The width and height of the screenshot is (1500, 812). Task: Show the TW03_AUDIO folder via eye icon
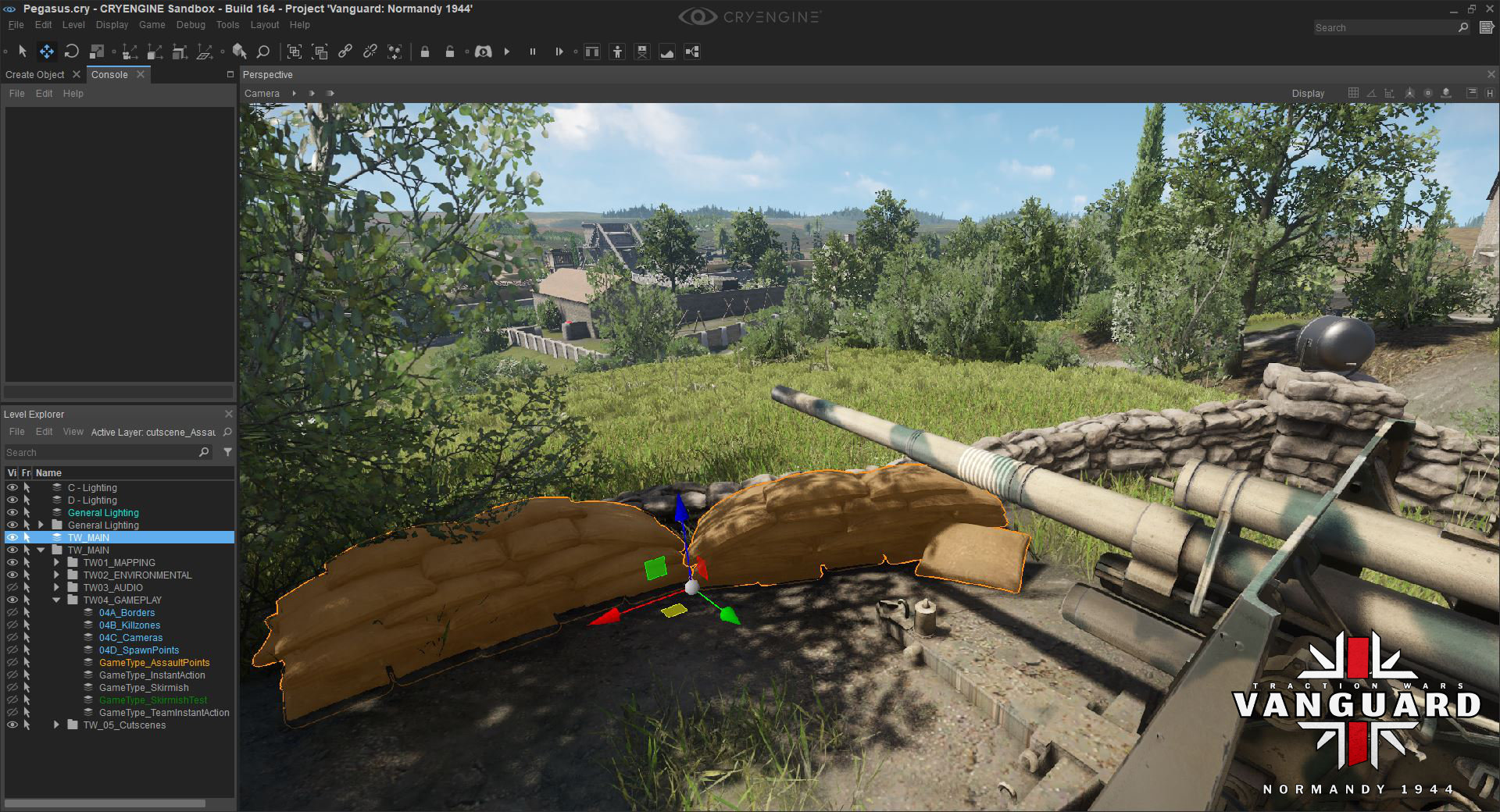point(12,587)
